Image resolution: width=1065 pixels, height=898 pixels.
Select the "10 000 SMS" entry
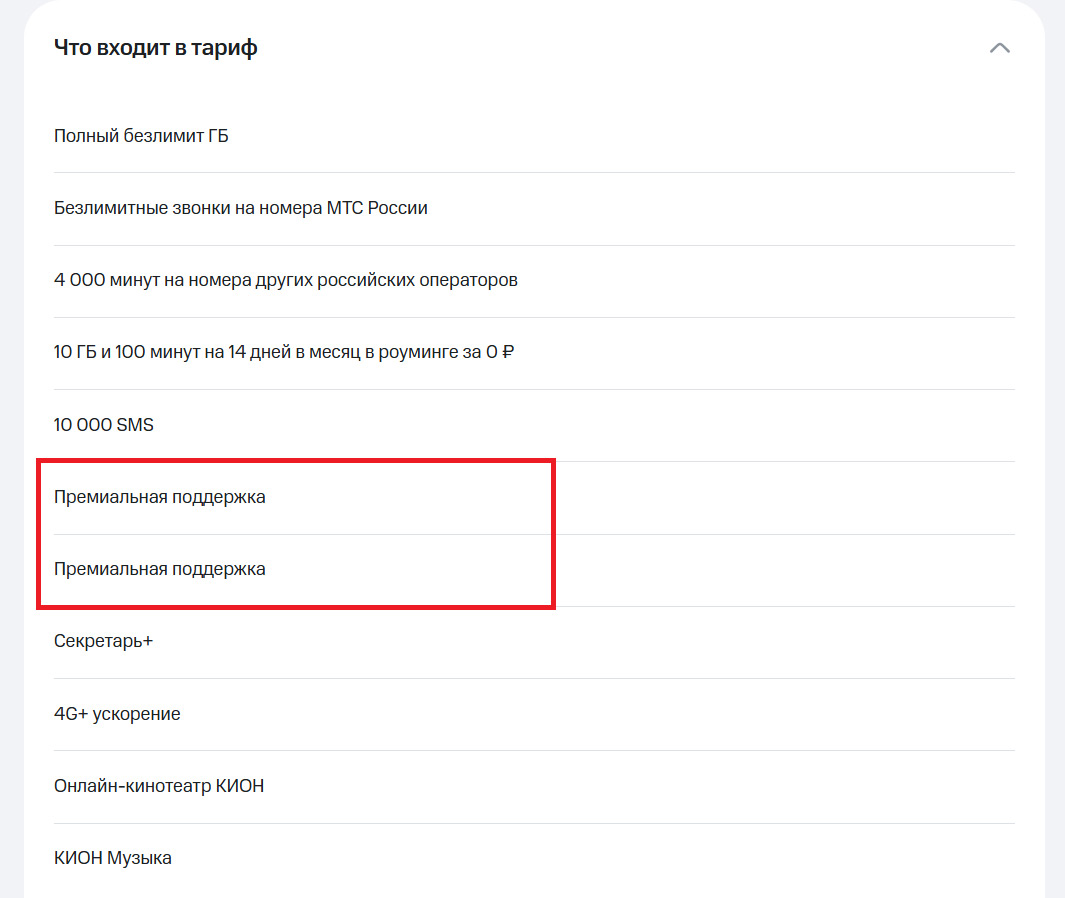(104, 425)
